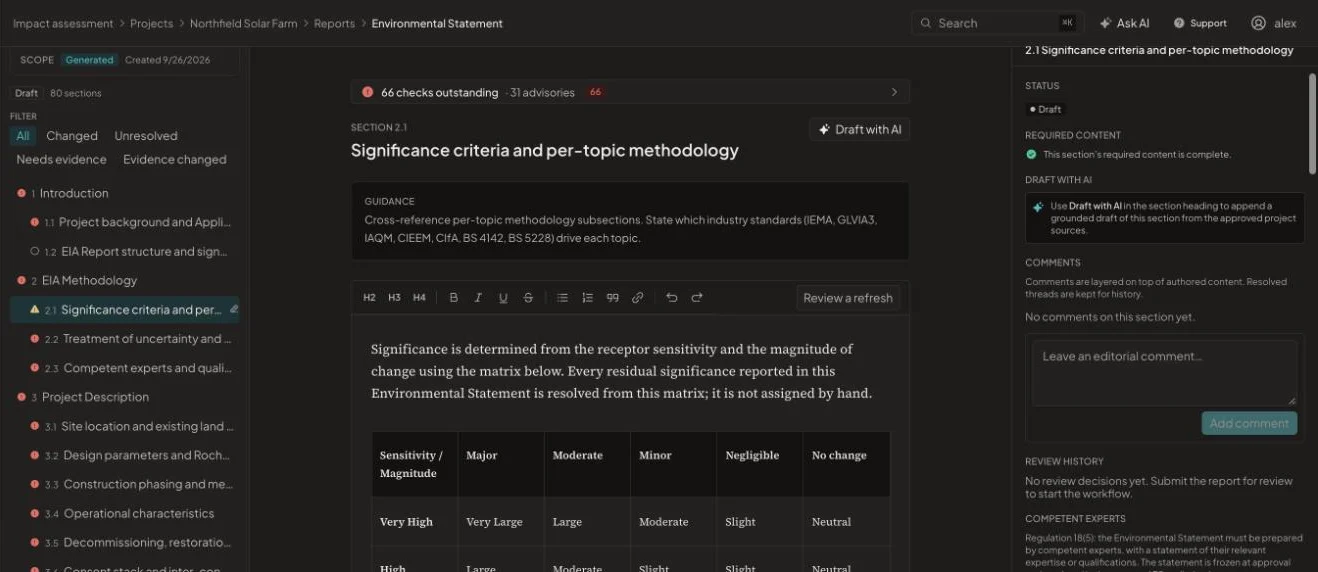Toggle underline formatting

pos(503,298)
